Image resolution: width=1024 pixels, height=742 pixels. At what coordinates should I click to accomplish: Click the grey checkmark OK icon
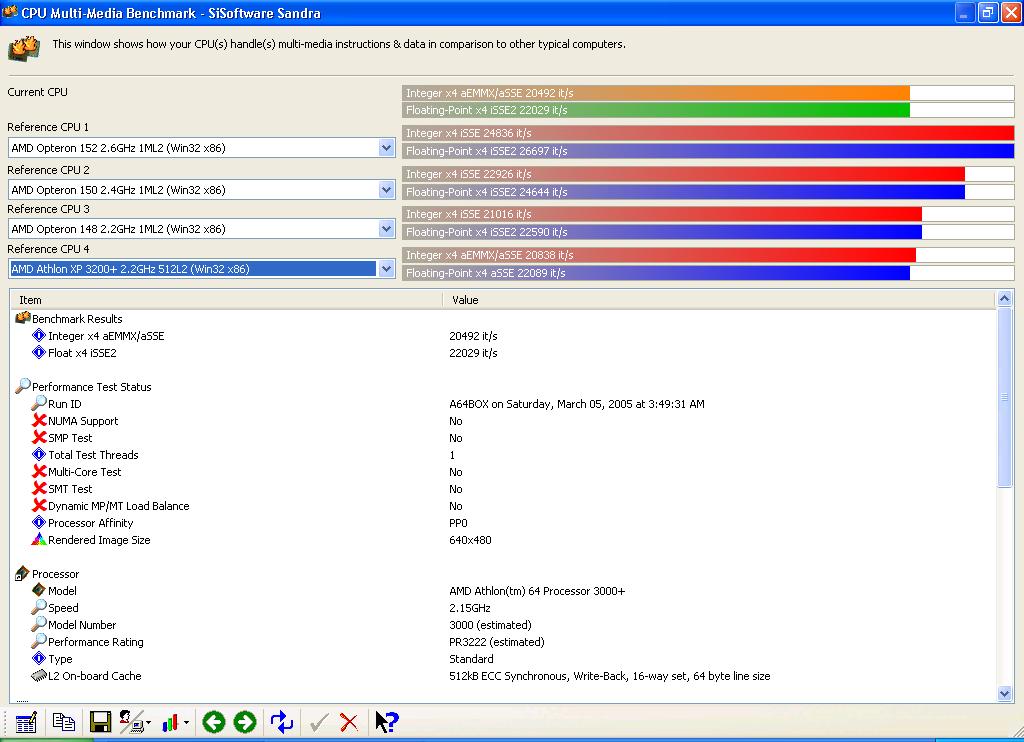pos(319,722)
